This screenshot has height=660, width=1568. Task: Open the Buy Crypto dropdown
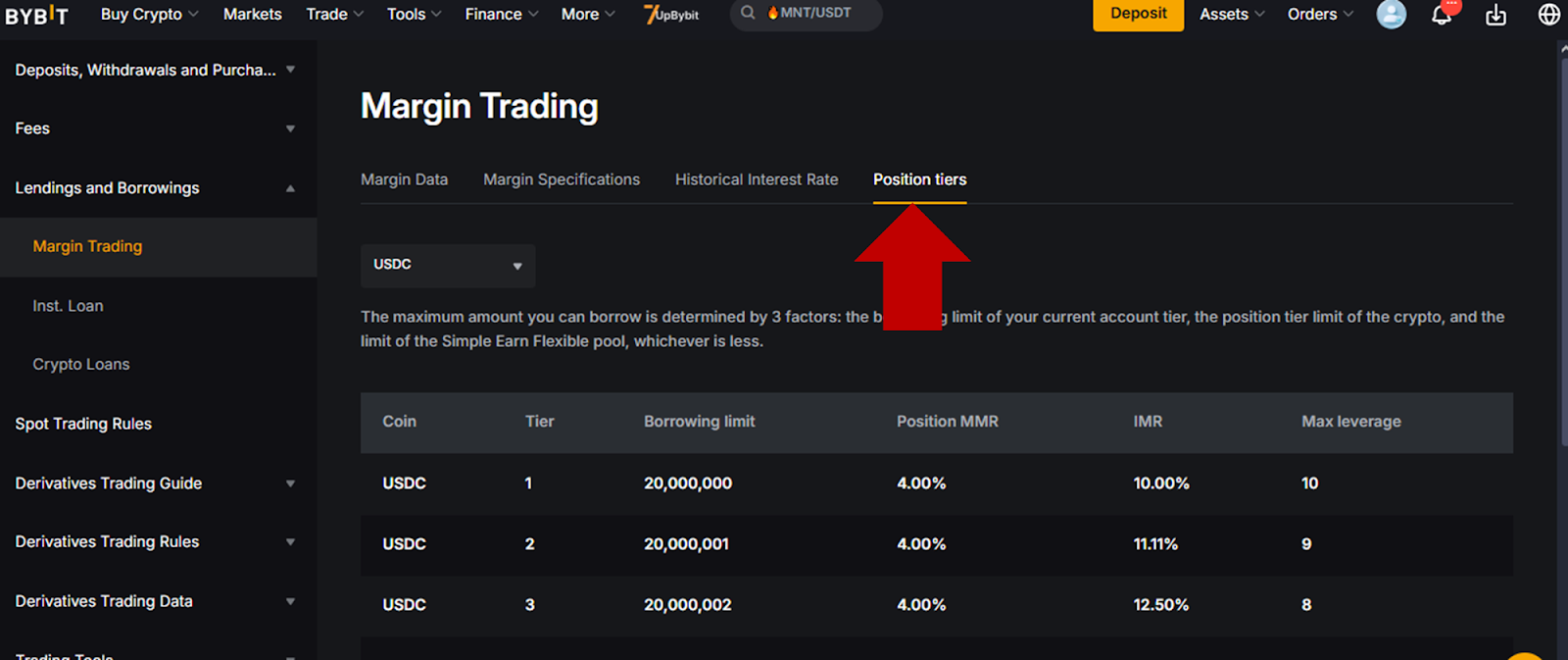(149, 14)
